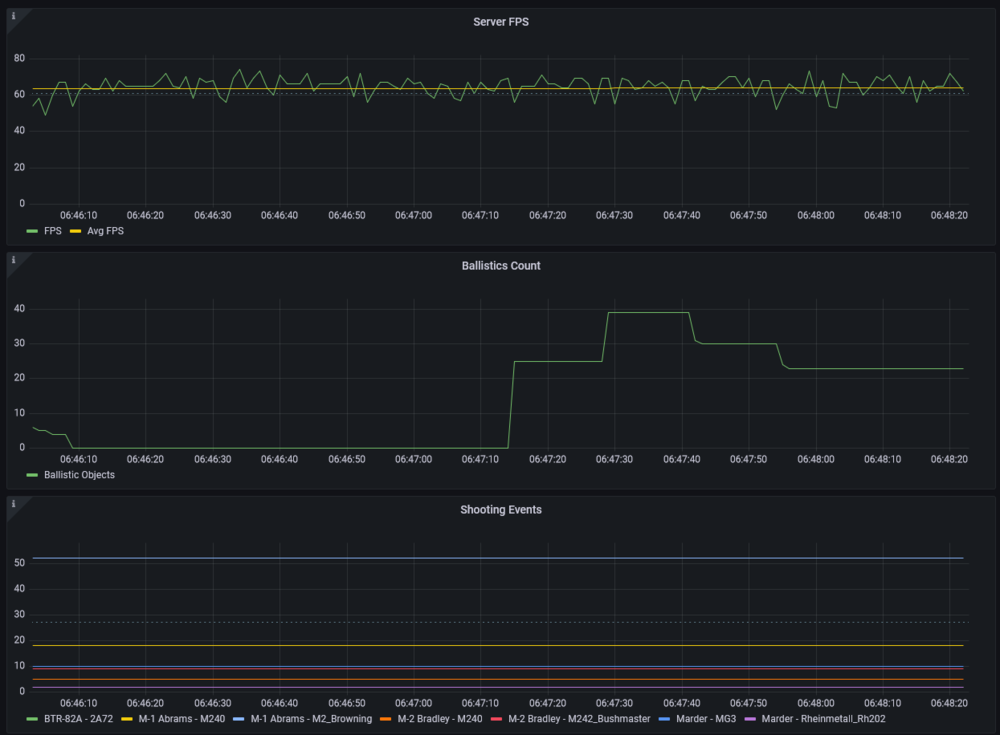Open the Ballistics Count panel title menu
The image size is (1000, 735).
click(501, 265)
